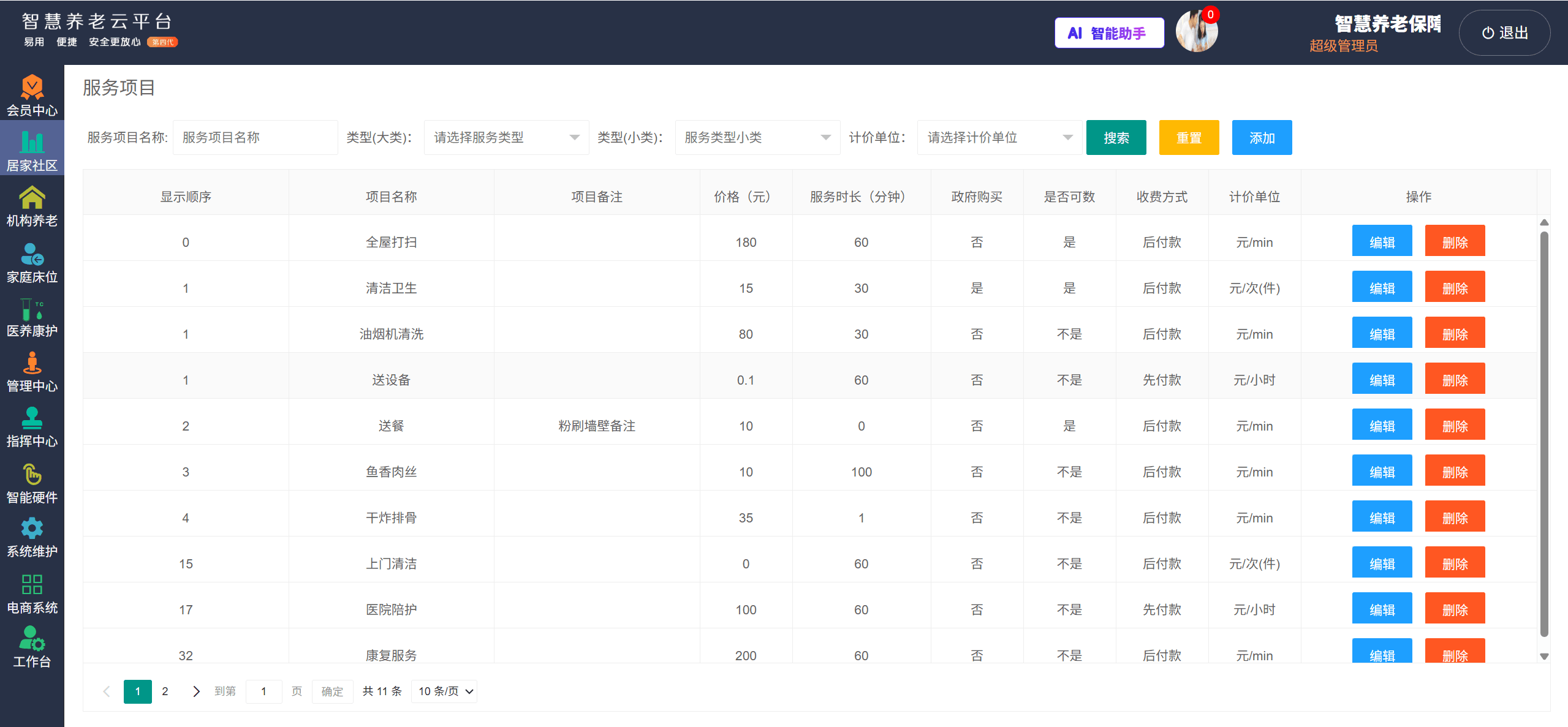Go to pagination page 2
The height and width of the screenshot is (727, 1568).
click(165, 691)
